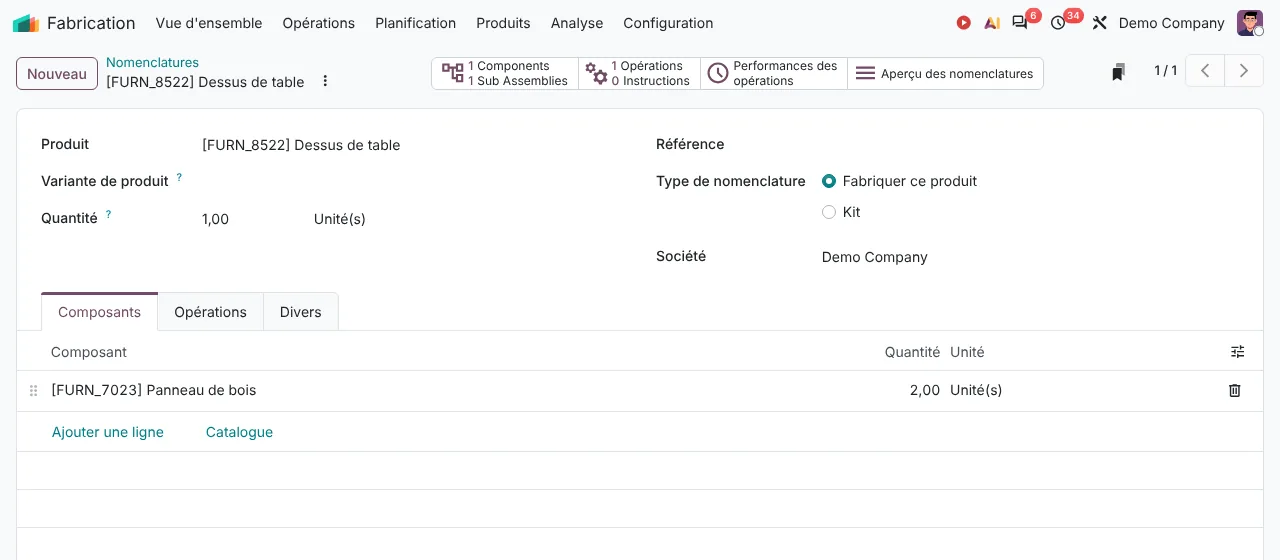Click the red screen recording icon

(963, 23)
